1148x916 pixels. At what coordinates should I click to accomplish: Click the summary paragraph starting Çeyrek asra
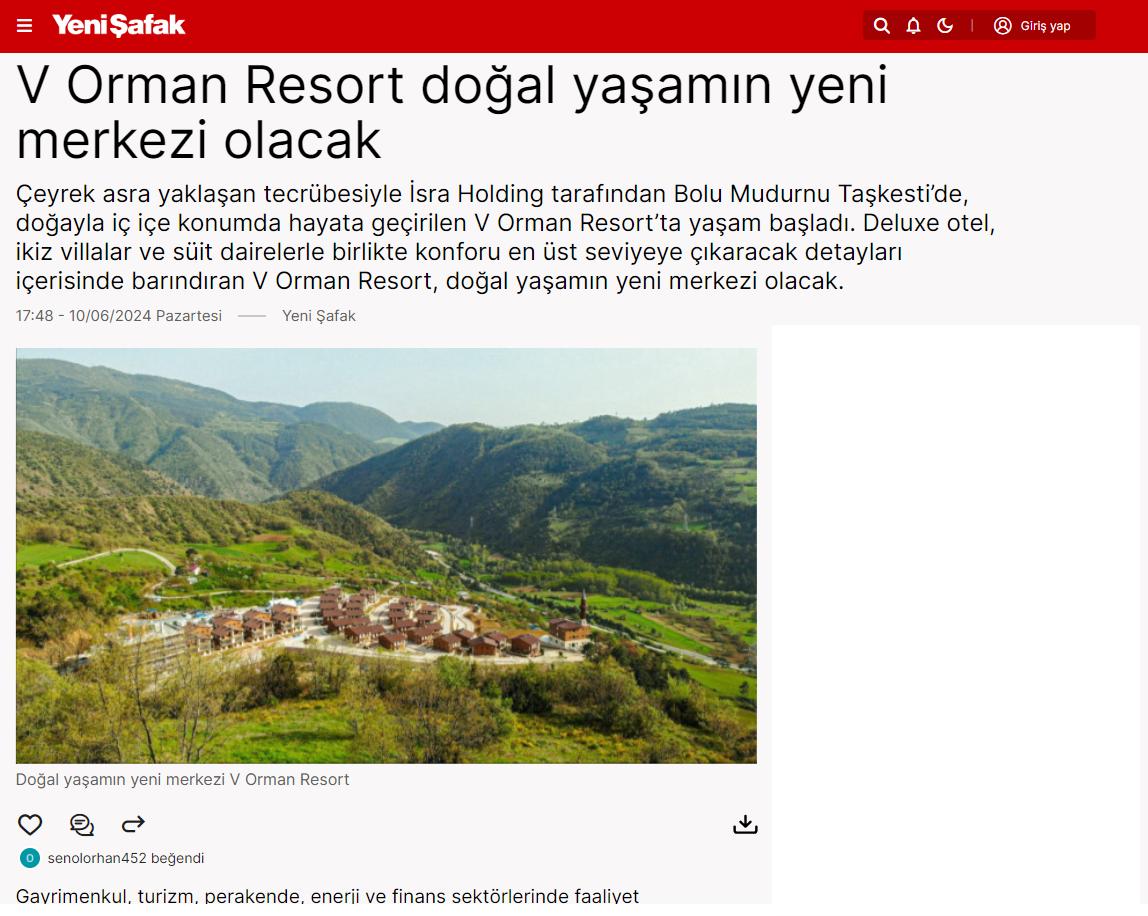click(506, 237)
